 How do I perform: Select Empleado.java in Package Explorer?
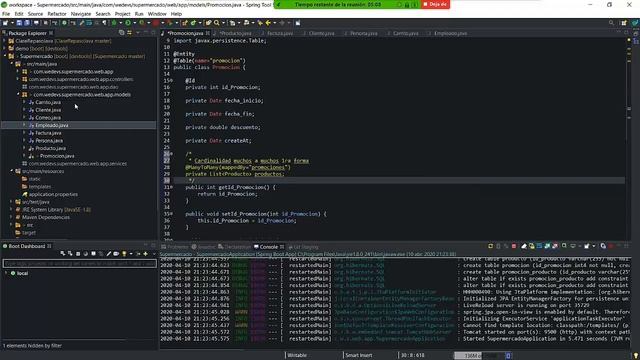click(51, 125)
